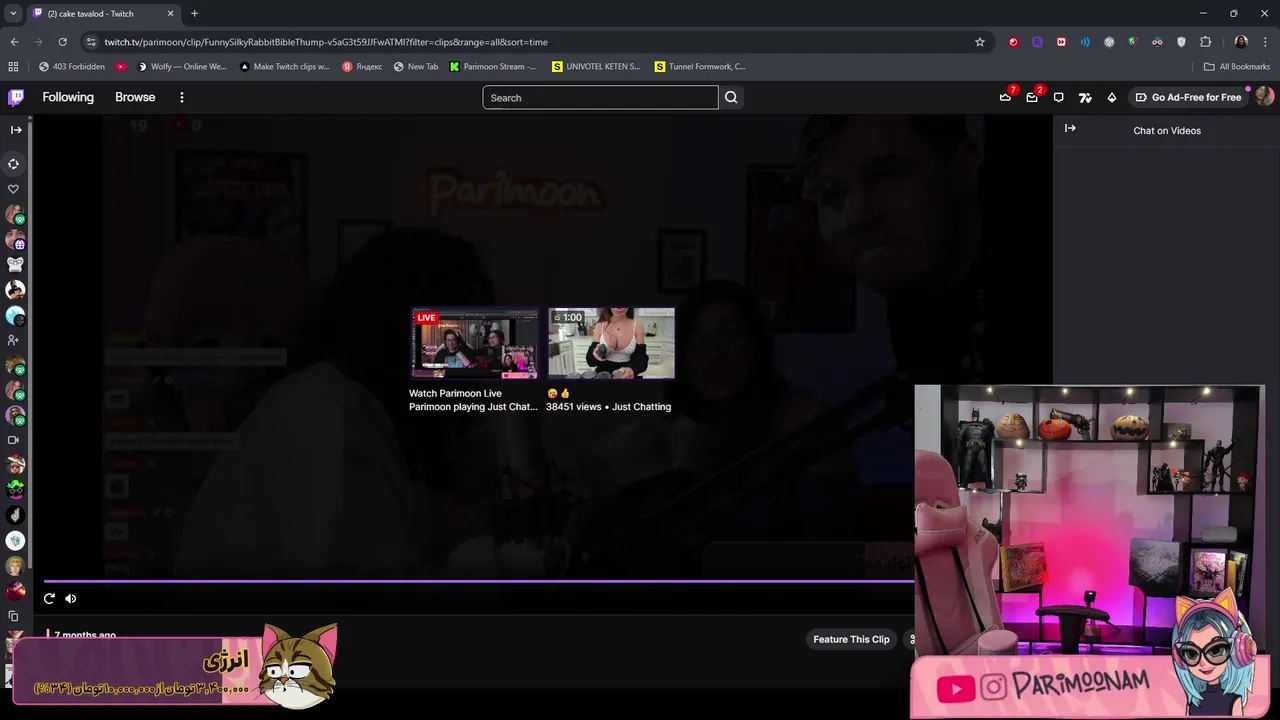Click 38451 views Just Chatting text
The image size is (1280, 720).
coord(608,407)
